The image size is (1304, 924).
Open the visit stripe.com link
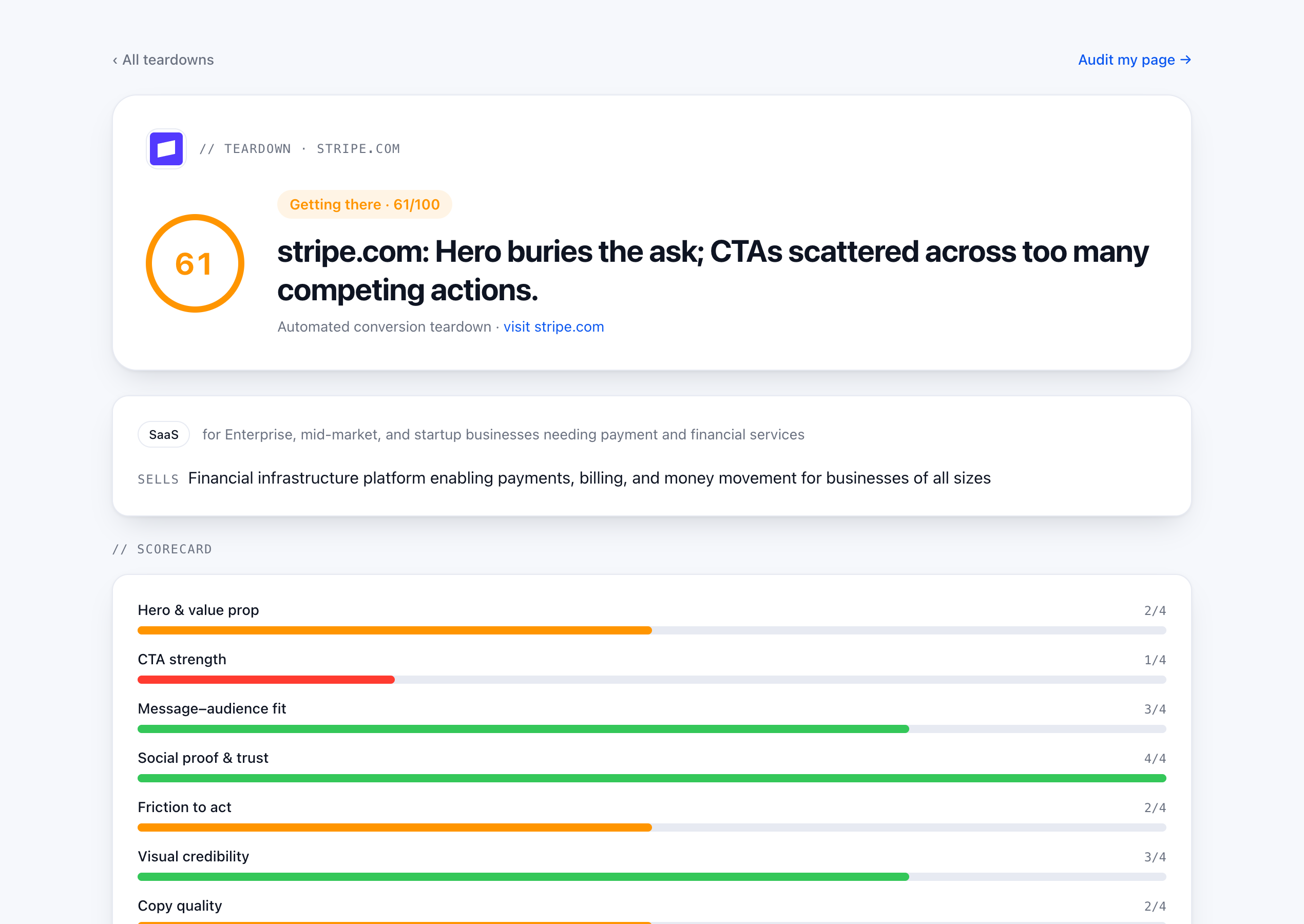[553, 326]
